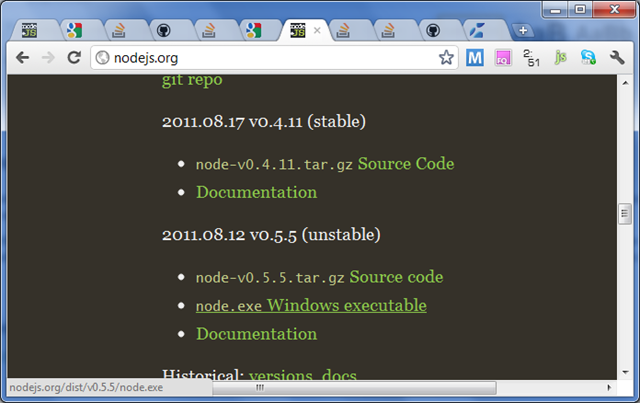Bookmark this page with the star icon
The image size is (640, 403).
click(x=446, y=58)
